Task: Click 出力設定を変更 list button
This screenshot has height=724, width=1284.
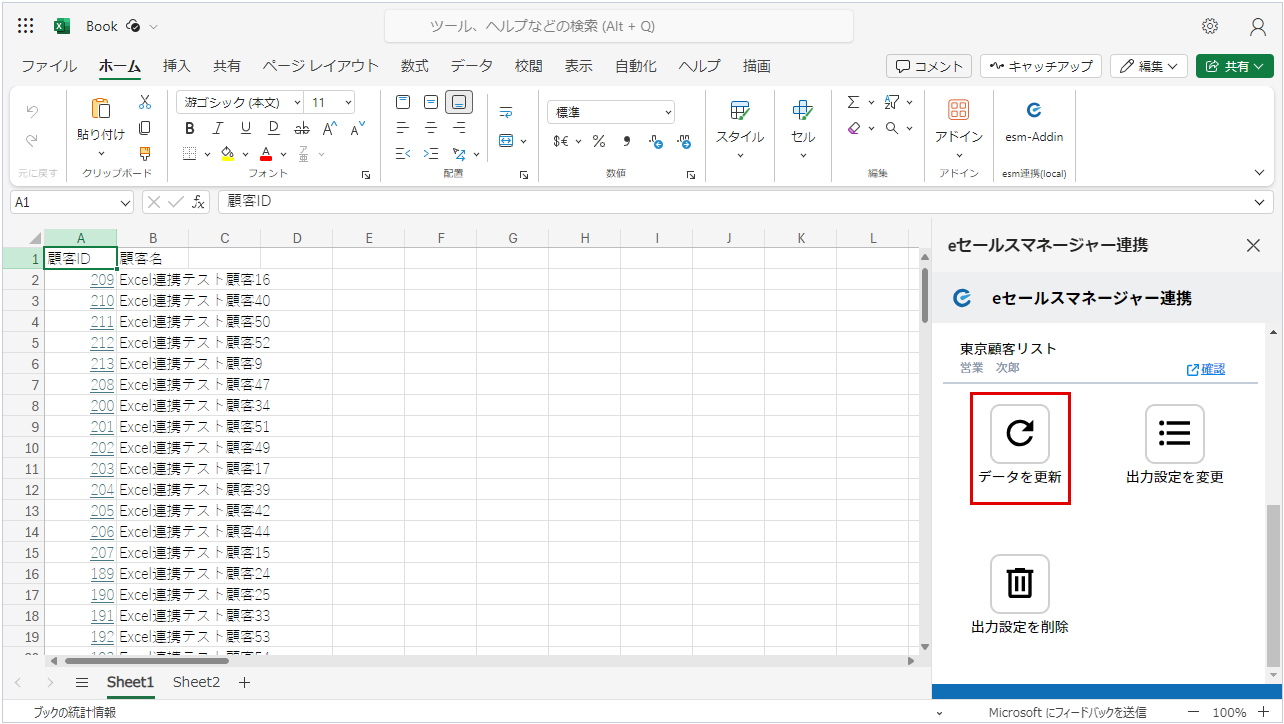Action: pyautogui.click(x=1175, y=446)
